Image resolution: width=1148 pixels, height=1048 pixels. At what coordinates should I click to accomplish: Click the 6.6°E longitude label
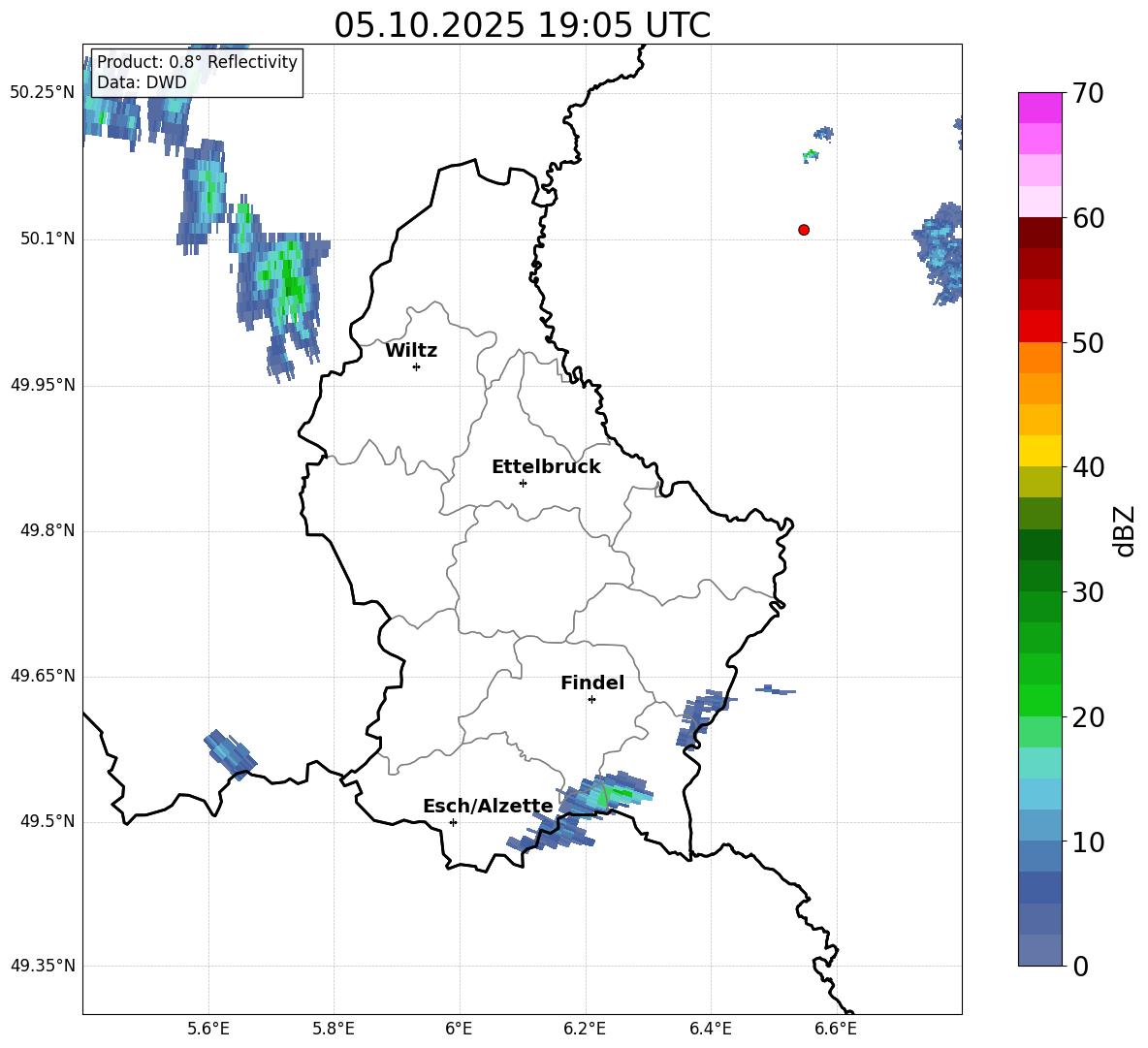836,1030
